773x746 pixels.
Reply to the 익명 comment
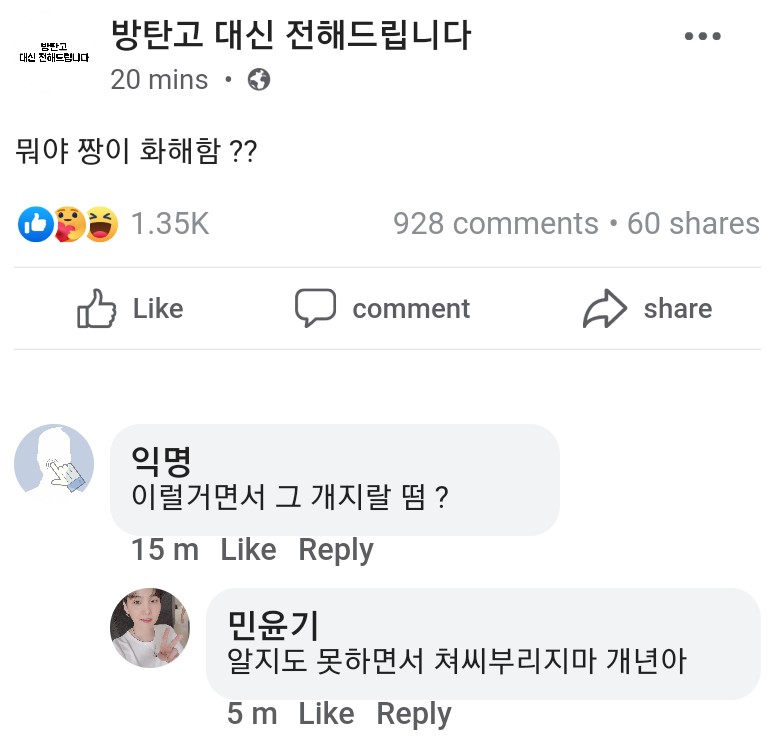coord(336,550)
